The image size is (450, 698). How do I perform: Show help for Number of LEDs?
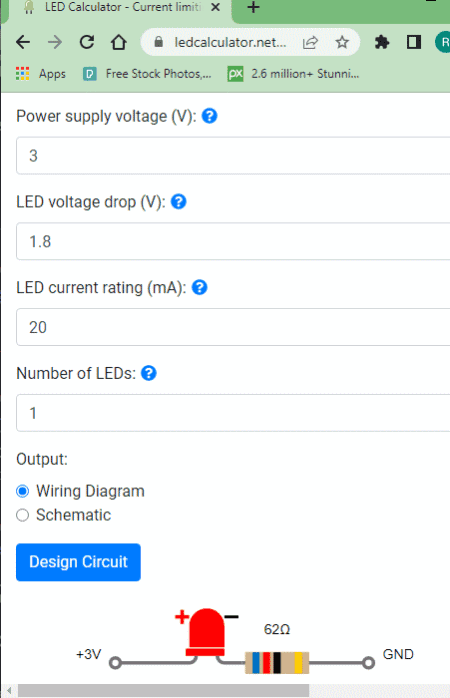point(149,373)
